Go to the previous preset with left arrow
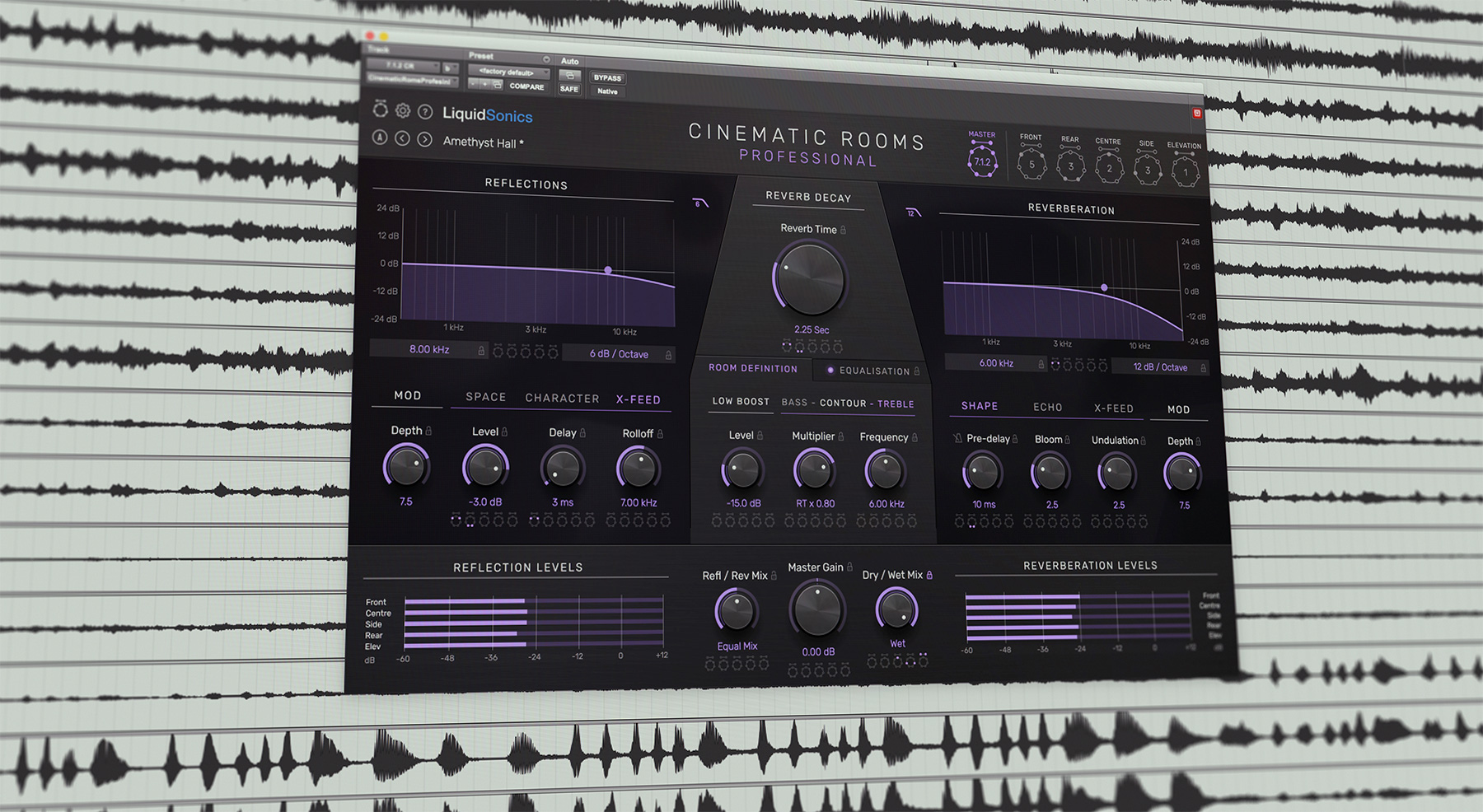 point(402,138)
